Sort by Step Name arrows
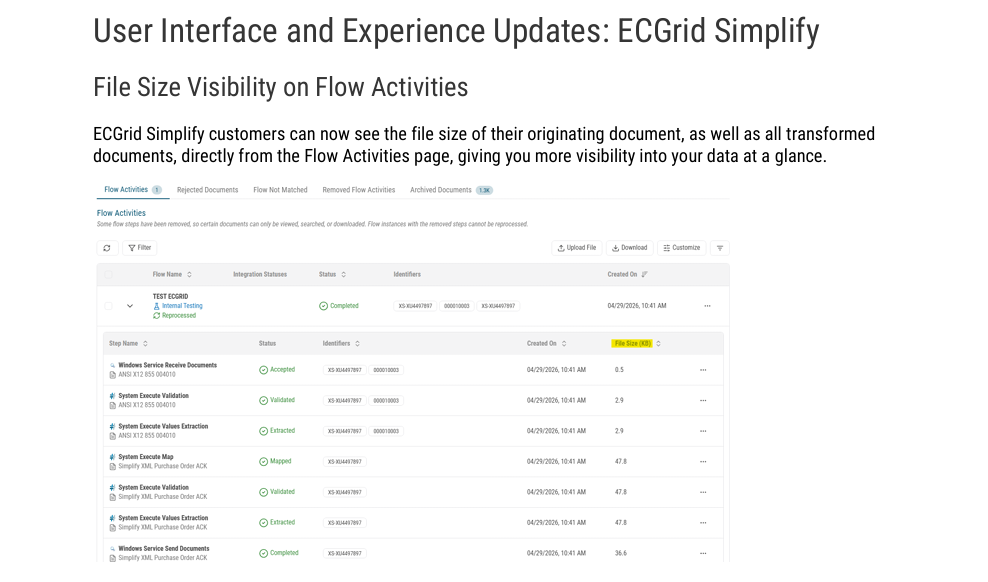 (x=145, y=344)
